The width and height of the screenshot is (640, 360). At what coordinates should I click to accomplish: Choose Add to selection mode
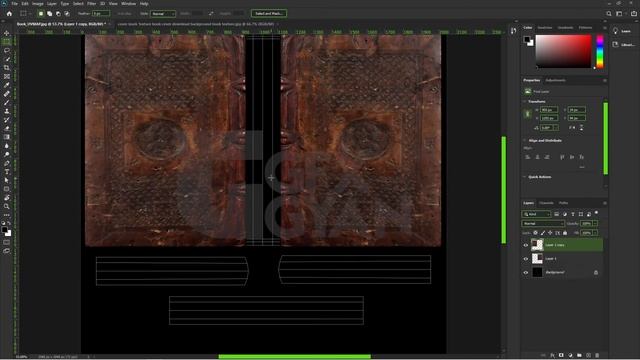point(49,13)
